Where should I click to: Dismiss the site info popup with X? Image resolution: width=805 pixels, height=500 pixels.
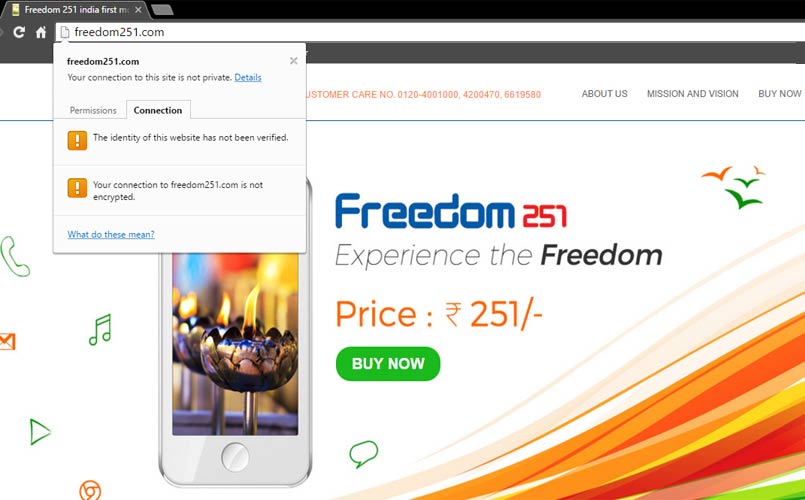pos(294,61)
